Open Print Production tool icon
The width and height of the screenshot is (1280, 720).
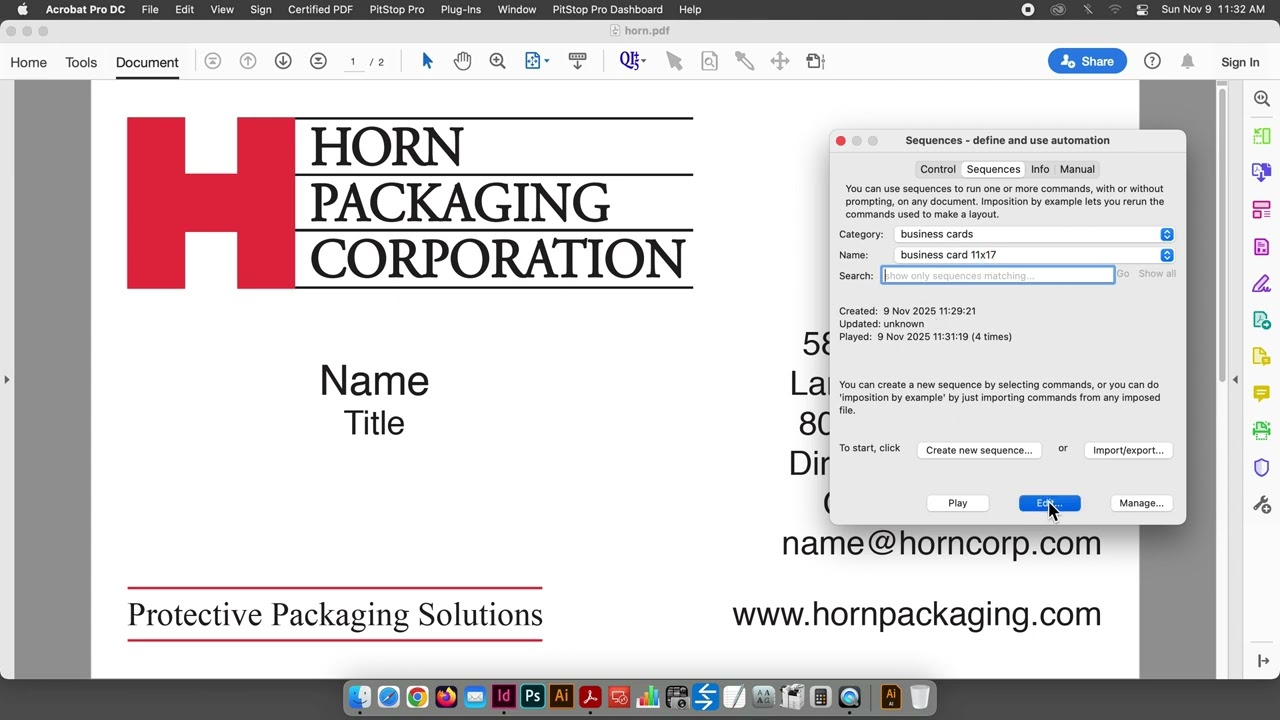coord(1262,431)
